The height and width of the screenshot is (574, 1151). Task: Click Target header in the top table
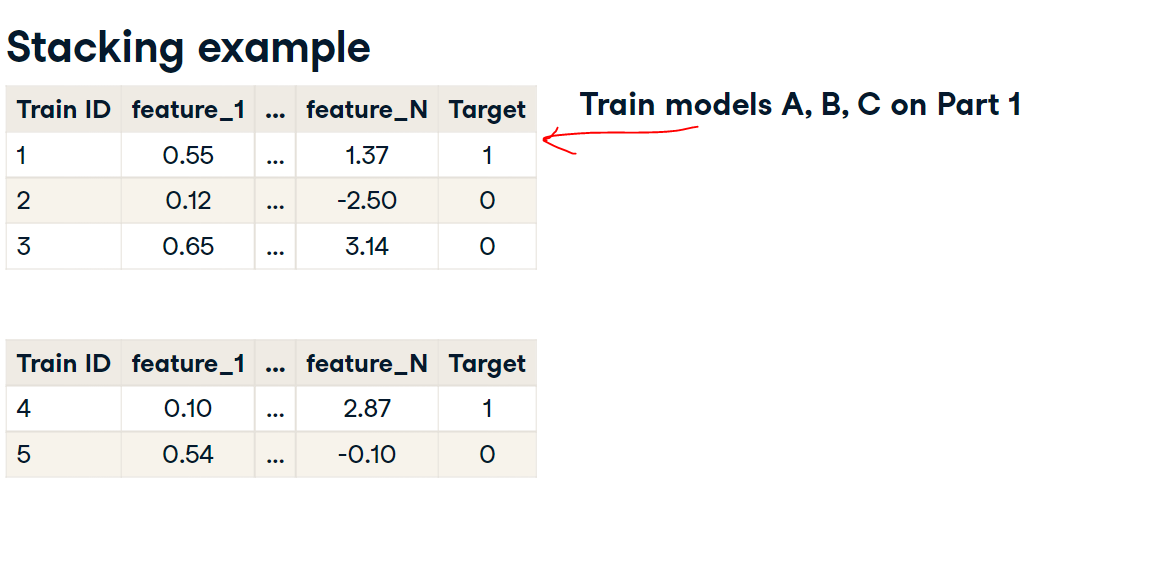click(x=487, y=109)
